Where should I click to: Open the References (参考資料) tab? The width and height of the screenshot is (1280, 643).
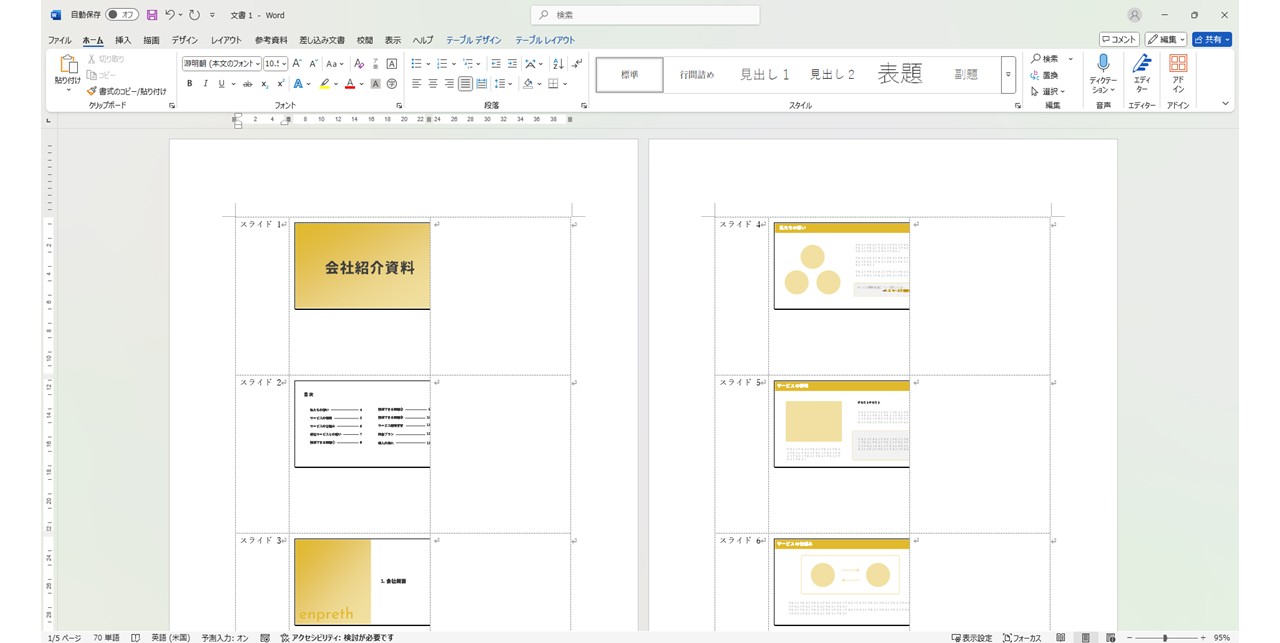coord(271,40)
